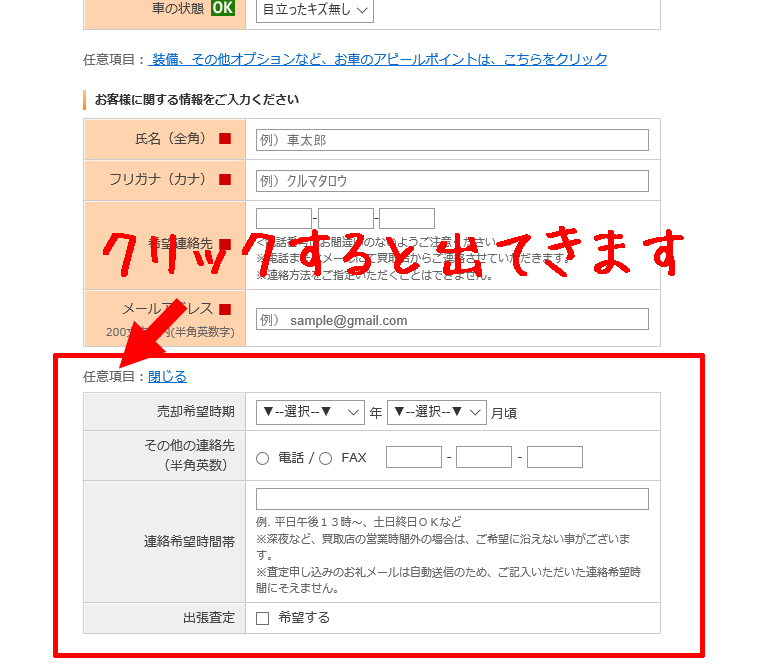Open the 売却希望時期 year dropdown

310,413
